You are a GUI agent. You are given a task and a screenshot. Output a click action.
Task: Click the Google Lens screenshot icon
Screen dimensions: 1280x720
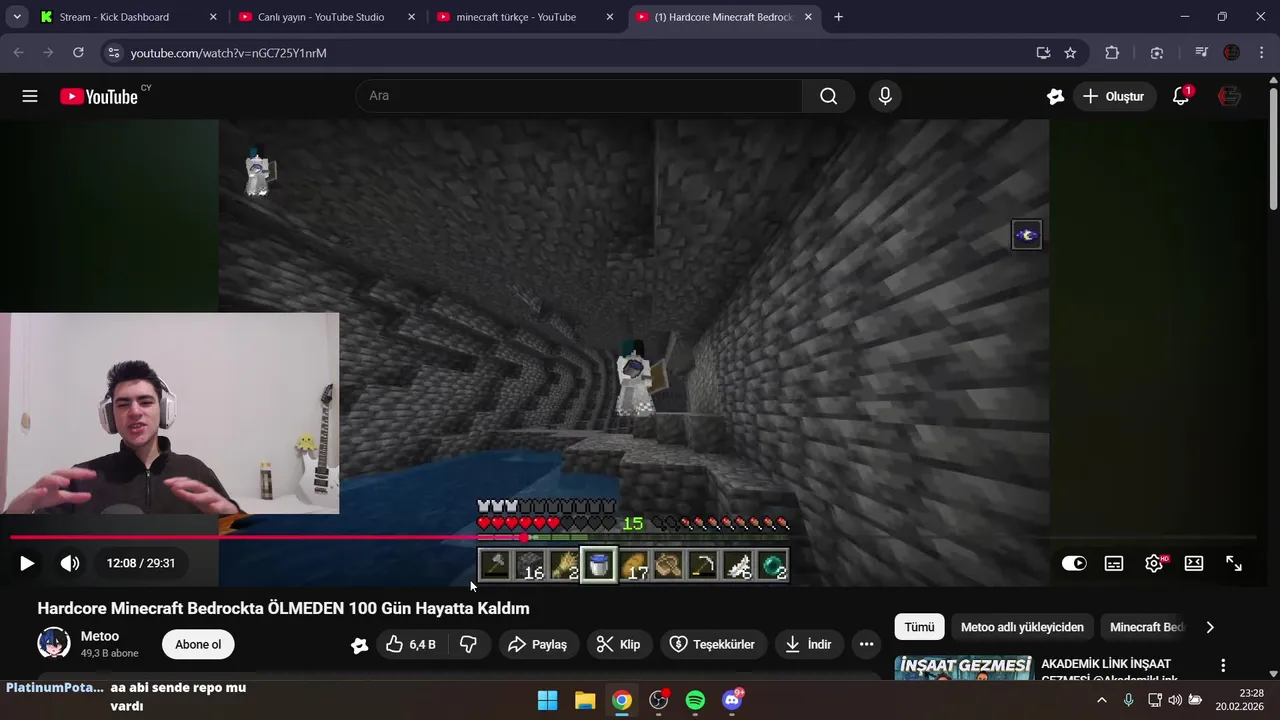1157,53
